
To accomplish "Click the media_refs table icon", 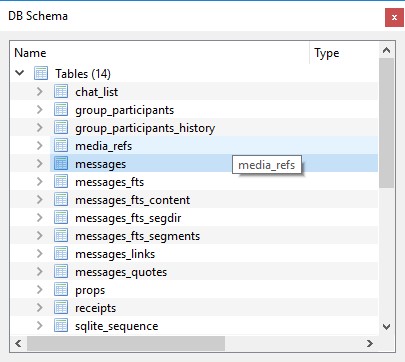I will click(61, 145).
